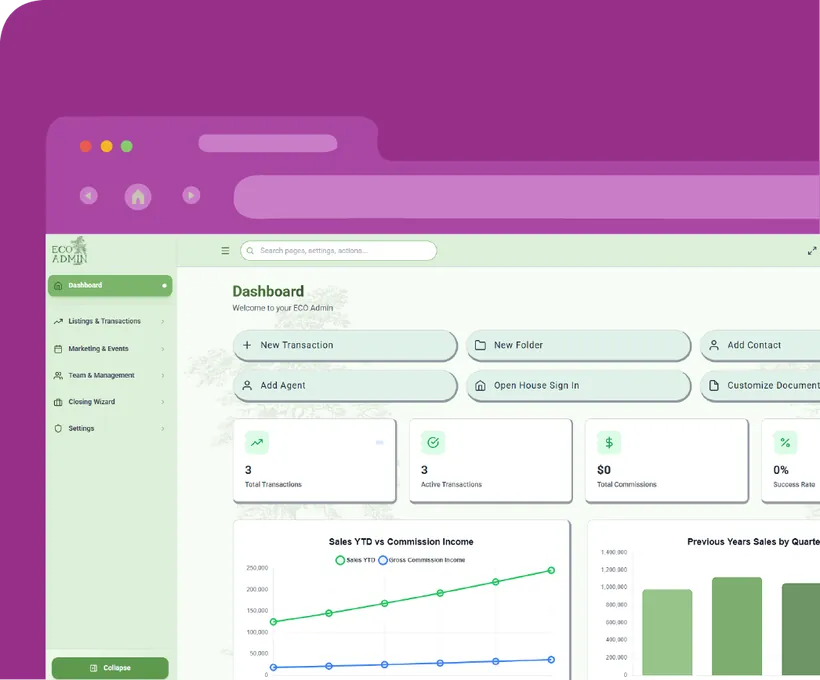Viewport: 820px width, 680px height.
Task: Click the Active Transactions checkmark icon
Action: point(433,443)
